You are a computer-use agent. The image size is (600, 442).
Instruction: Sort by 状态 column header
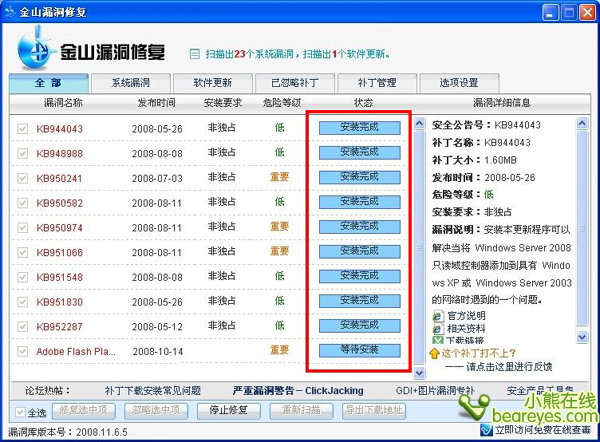[x=363, y=103]
